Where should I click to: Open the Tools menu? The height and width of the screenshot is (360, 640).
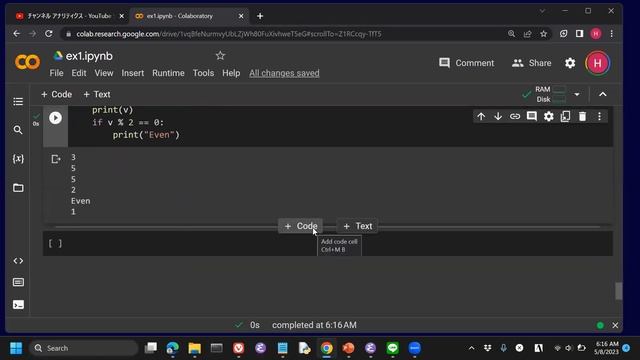coord(203,73)
